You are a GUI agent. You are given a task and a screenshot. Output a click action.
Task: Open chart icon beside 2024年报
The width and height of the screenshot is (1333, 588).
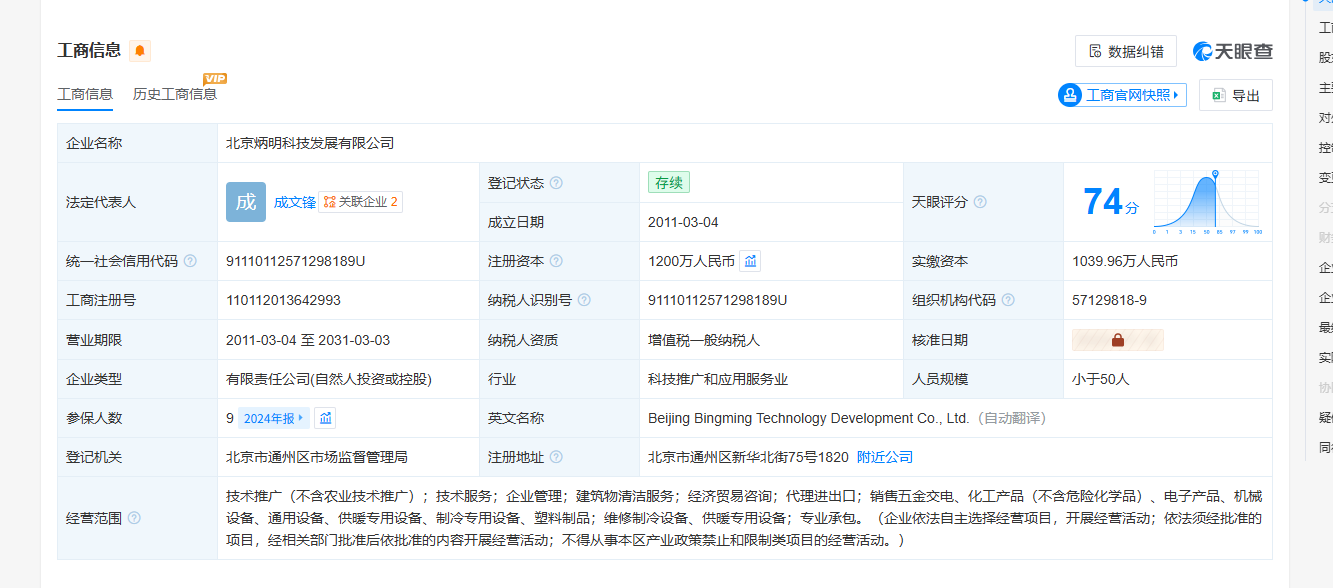325,418
